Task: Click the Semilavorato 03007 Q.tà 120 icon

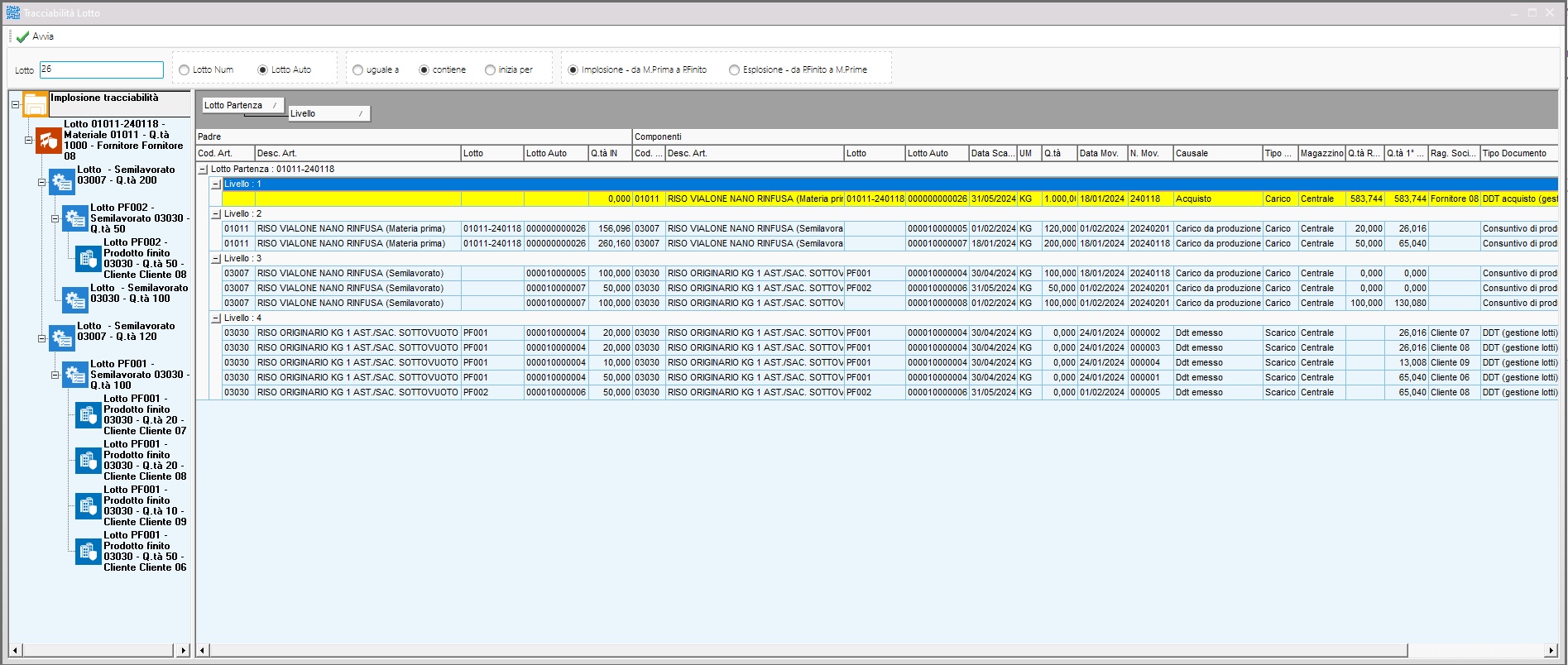Action: 62,337
